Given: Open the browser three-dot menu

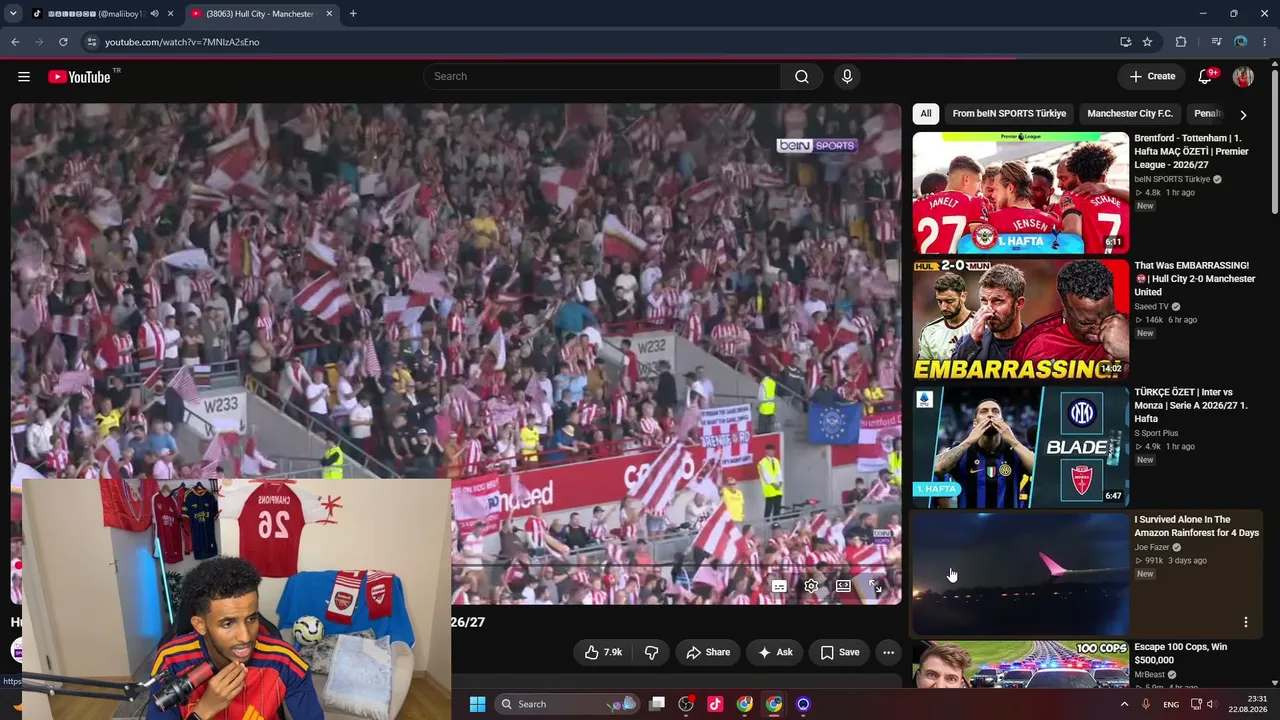Looking at the screenshot, I should pos(1266,42).
